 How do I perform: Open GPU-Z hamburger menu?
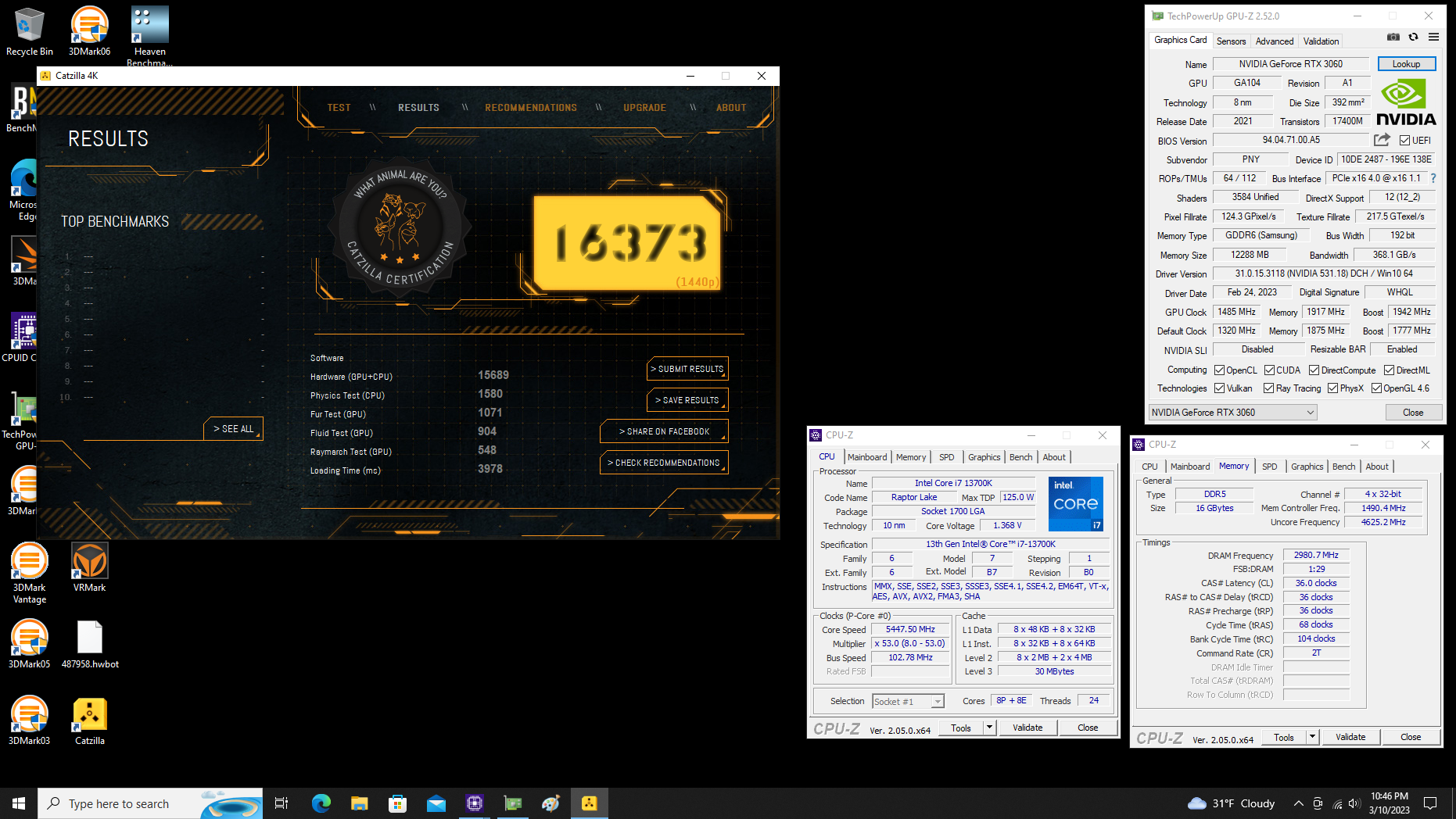click(1433, 37)
